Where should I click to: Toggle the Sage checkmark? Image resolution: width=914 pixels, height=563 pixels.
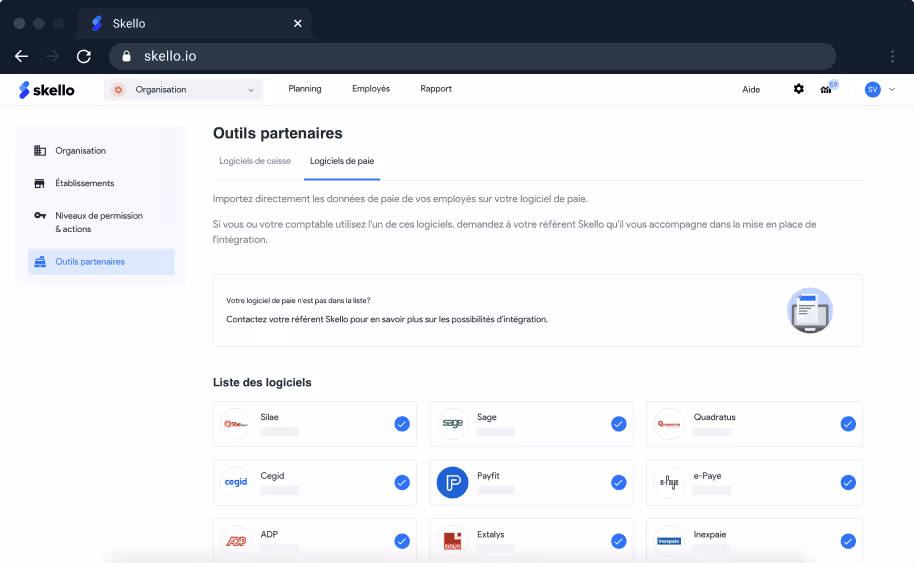coord(618,424)
